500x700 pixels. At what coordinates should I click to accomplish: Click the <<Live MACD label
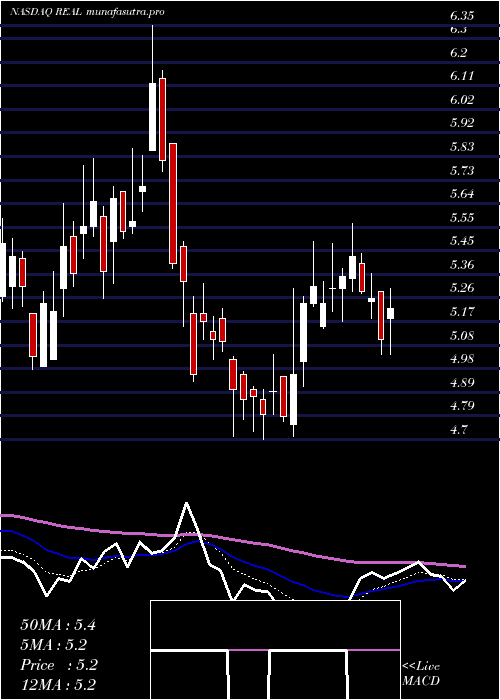click(x=421, y=674)
